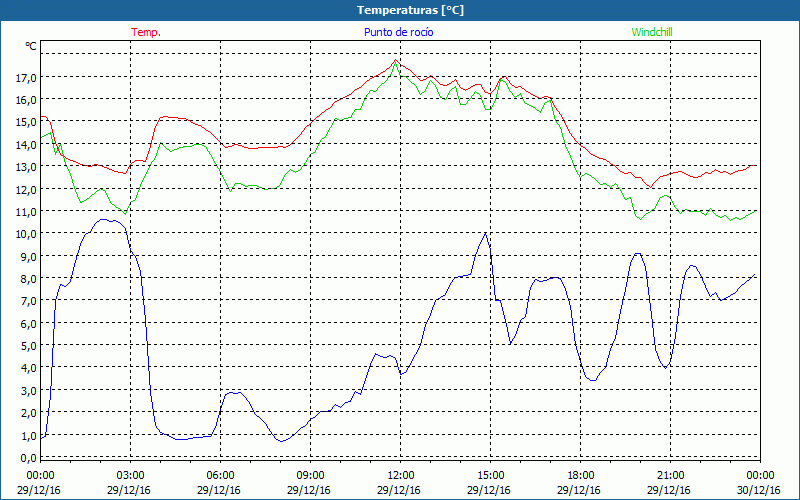Click the 03:00 time axis label
Screen dimensions: 800x500
point(131,476)
